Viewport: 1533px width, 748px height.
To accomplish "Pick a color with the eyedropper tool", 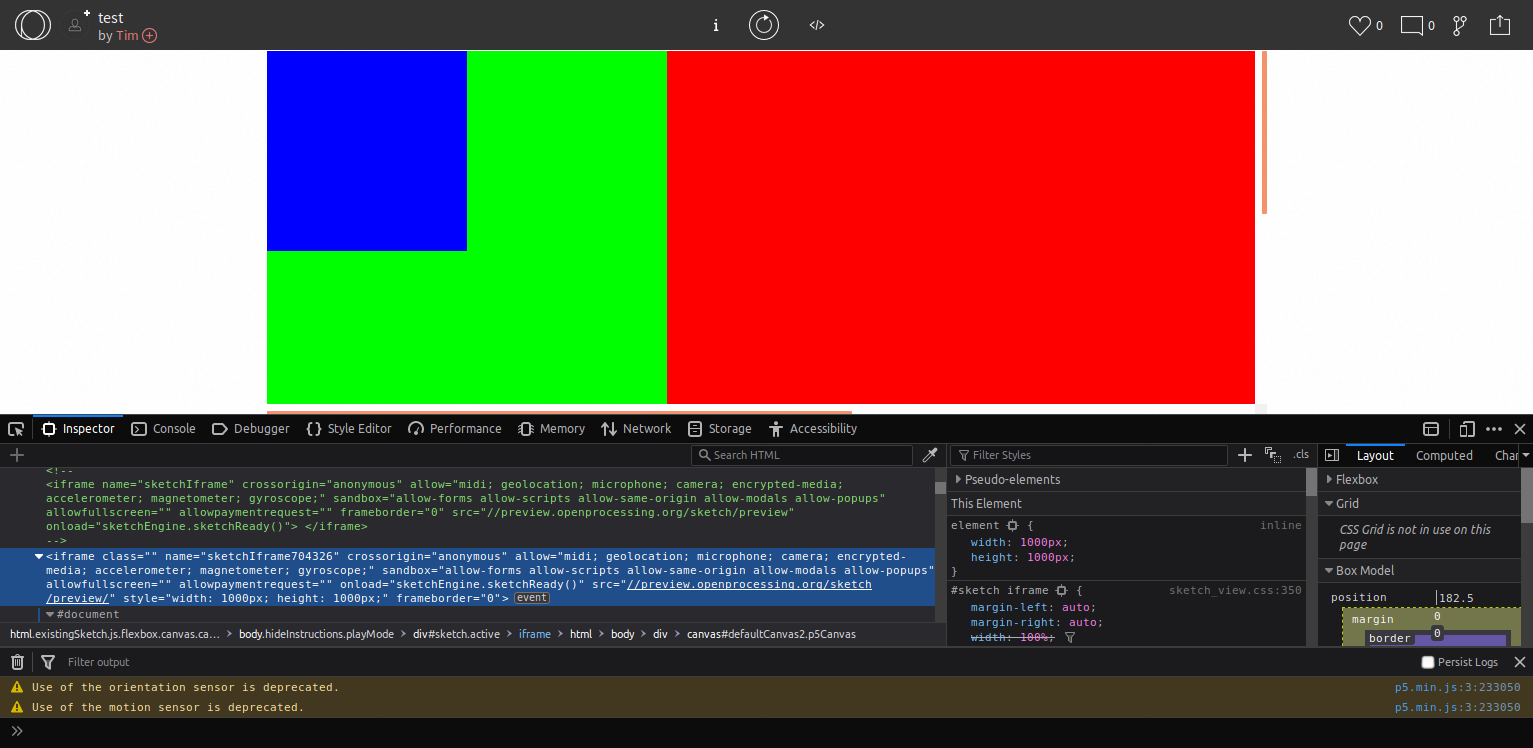I will 930,455.
